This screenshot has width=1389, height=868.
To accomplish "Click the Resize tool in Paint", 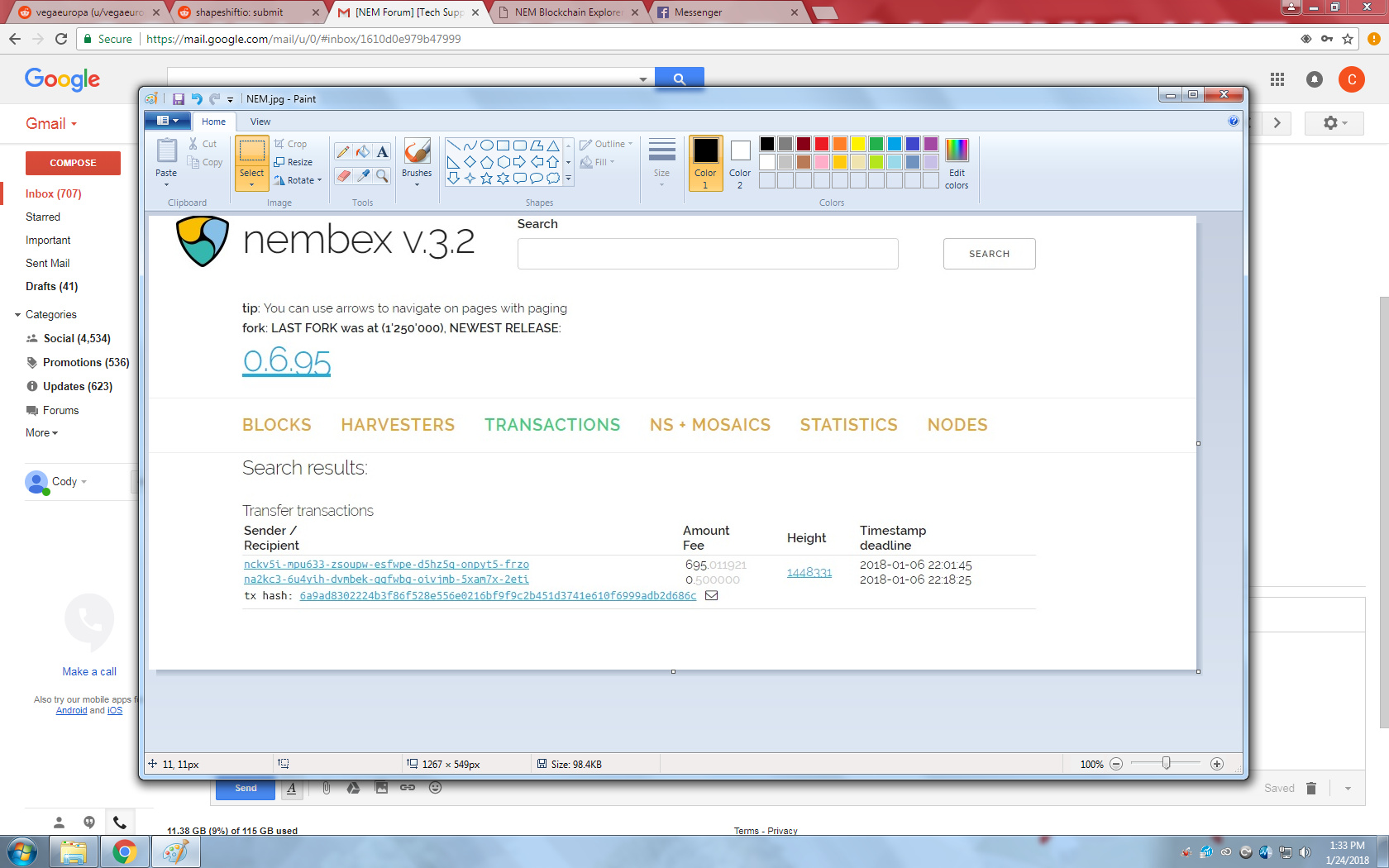I will 294,162.
